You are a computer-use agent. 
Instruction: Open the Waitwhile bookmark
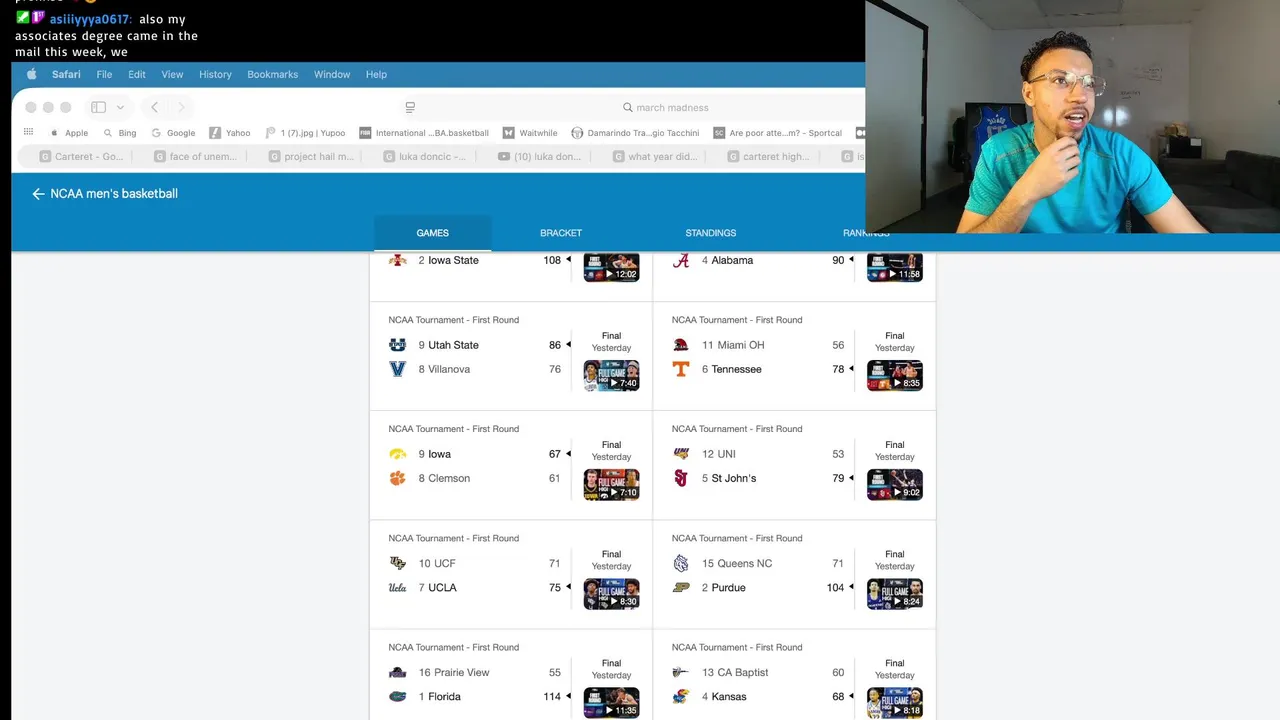coord(530,132)
